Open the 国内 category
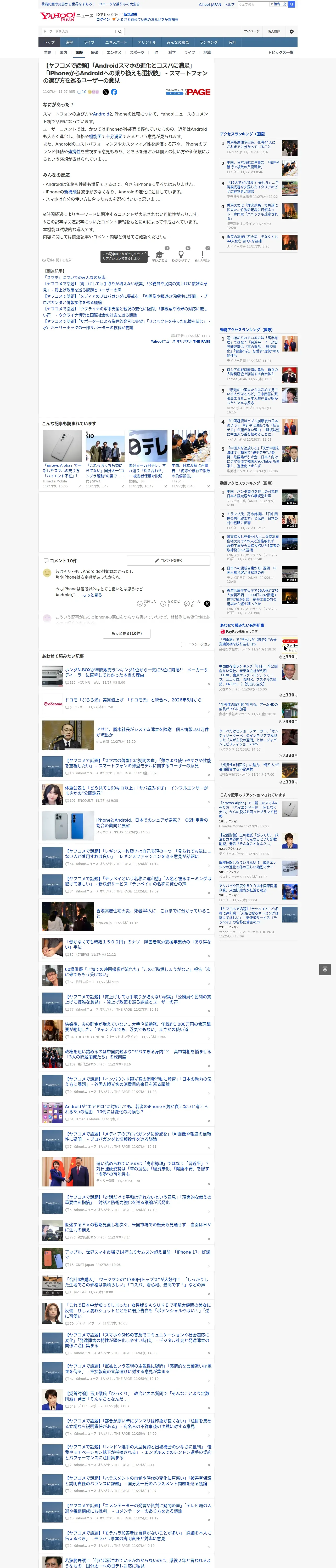This screenshot has width=336, height=1568. tap(63, 52)
